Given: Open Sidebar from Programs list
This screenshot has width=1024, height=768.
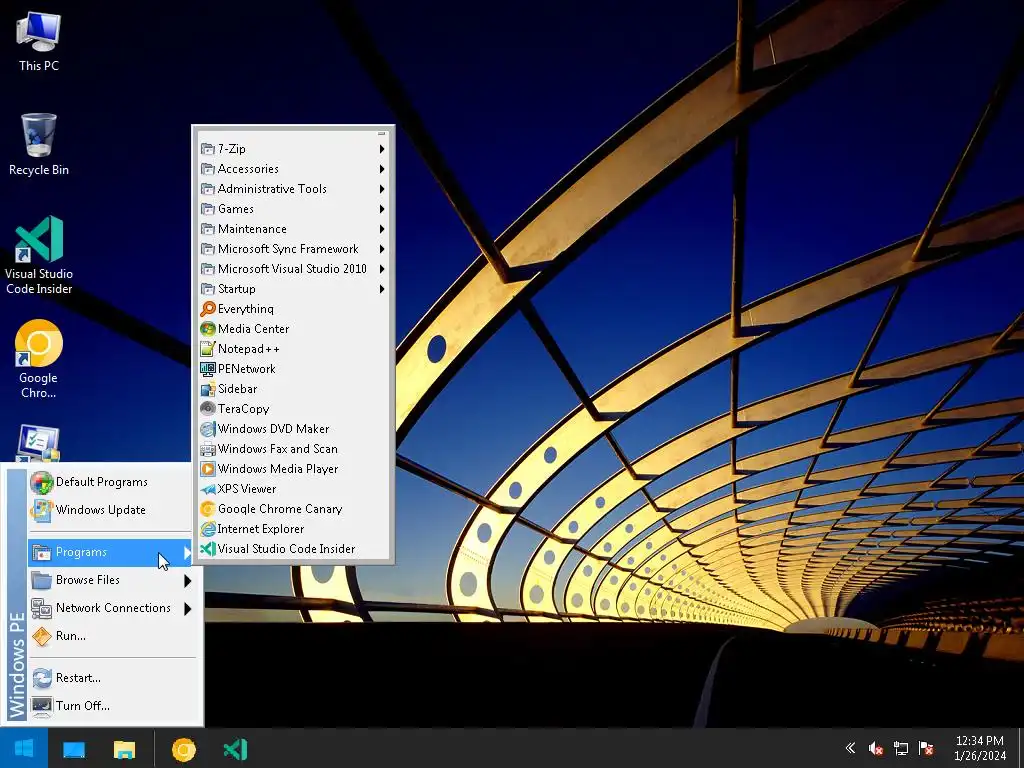Looking at the screenshot, I should tap(293, 389).
